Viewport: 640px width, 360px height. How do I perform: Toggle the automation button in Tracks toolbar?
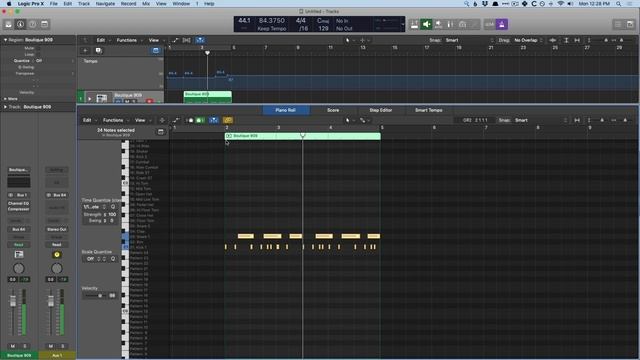tap(175, 40)
